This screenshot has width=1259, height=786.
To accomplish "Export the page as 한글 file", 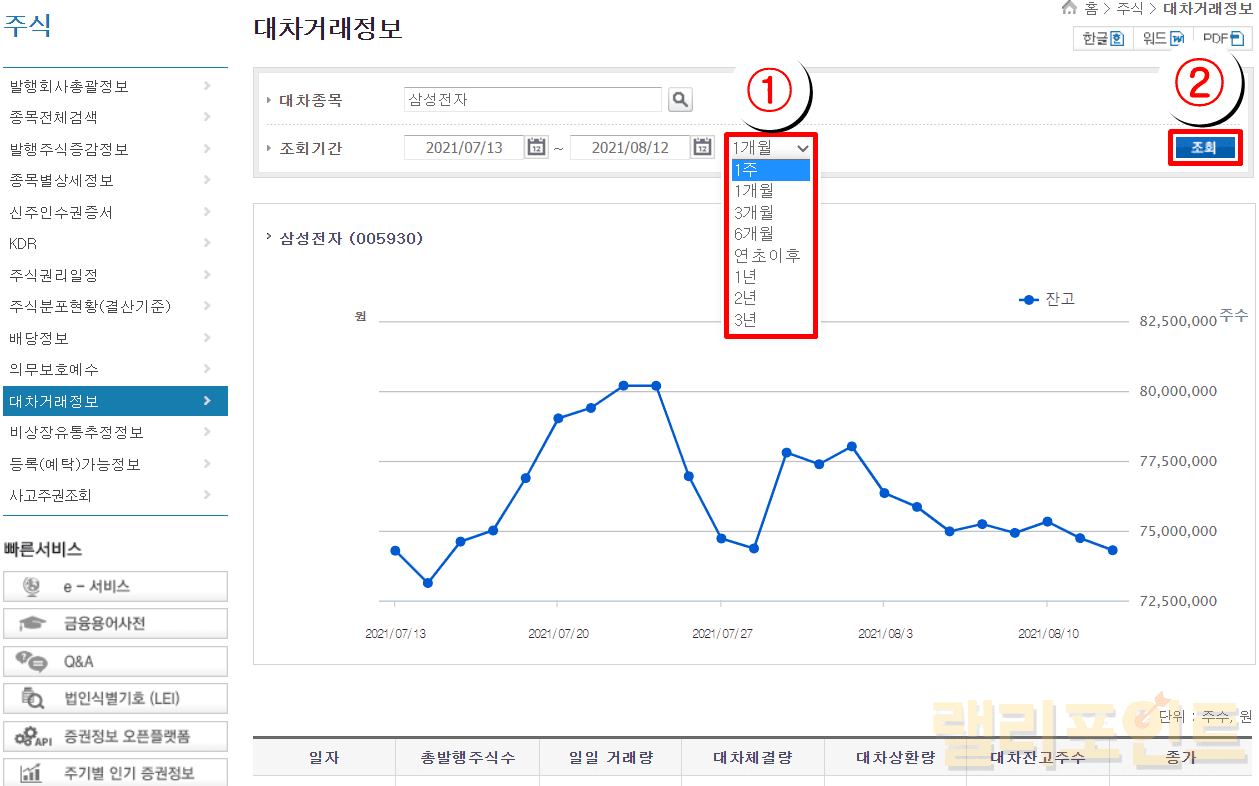I will pyautogui.click(x=1103, y=39).
